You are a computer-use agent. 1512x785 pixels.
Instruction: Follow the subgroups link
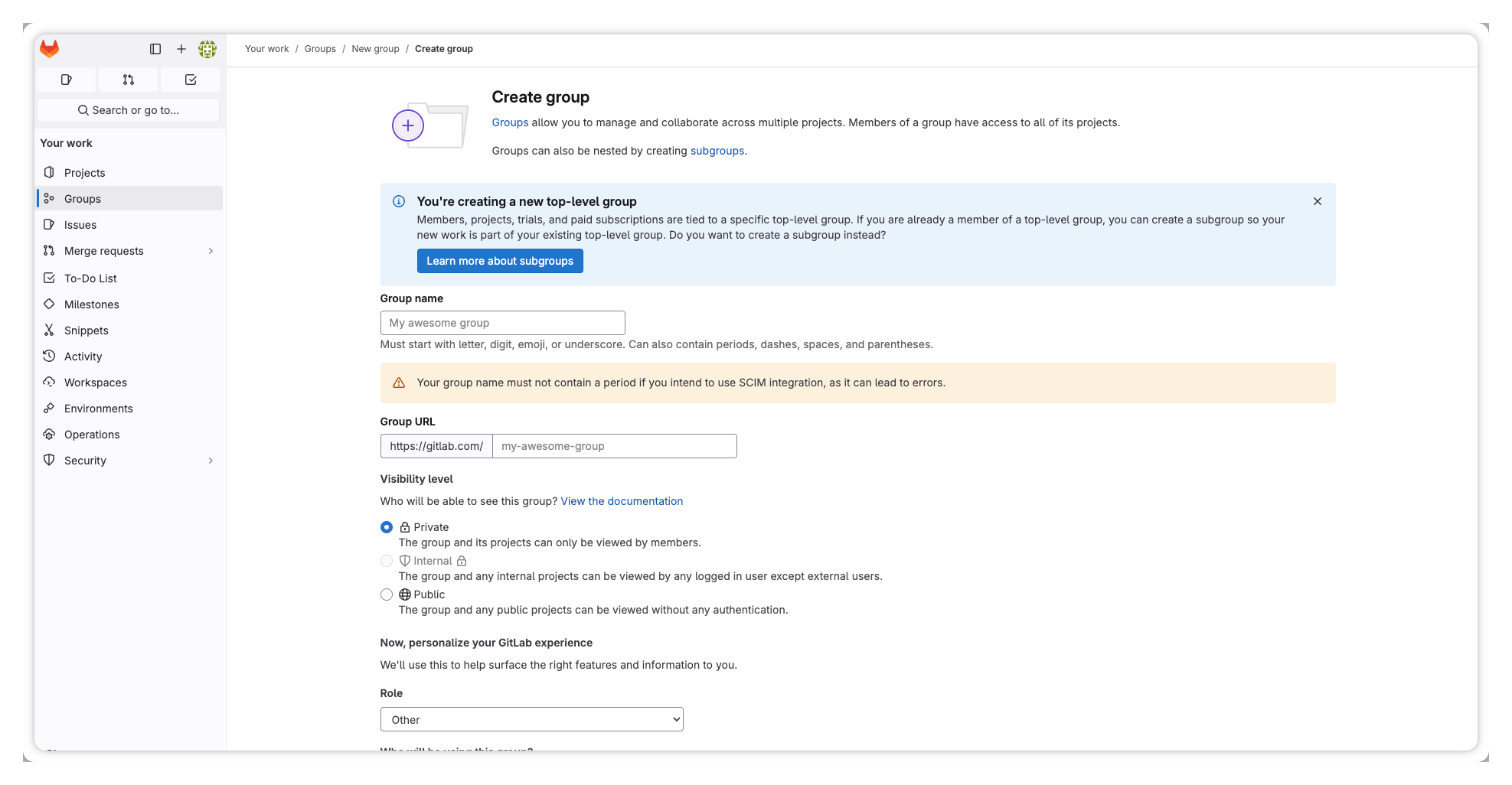point(717,151)
